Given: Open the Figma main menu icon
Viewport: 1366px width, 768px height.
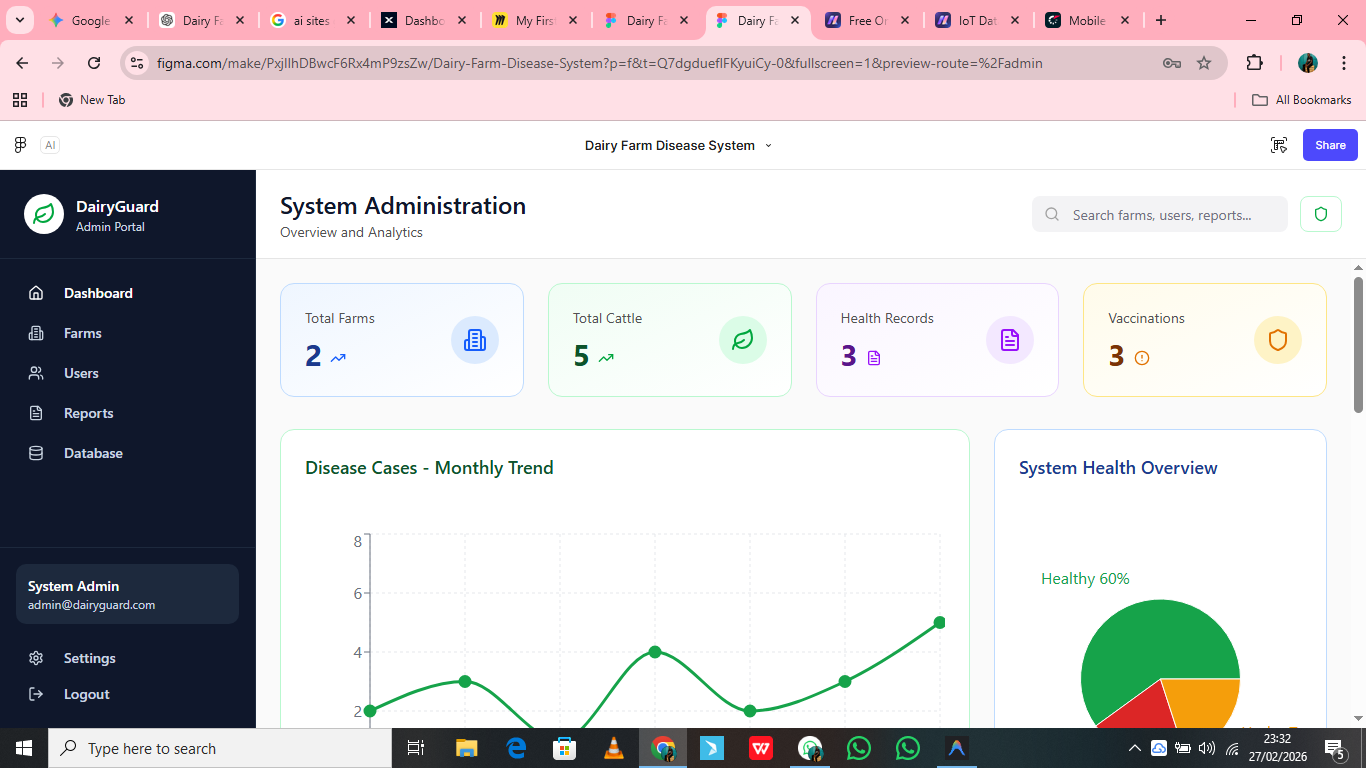Looking at the screenshot, I should pyautogui.click(x=20, y=145).
